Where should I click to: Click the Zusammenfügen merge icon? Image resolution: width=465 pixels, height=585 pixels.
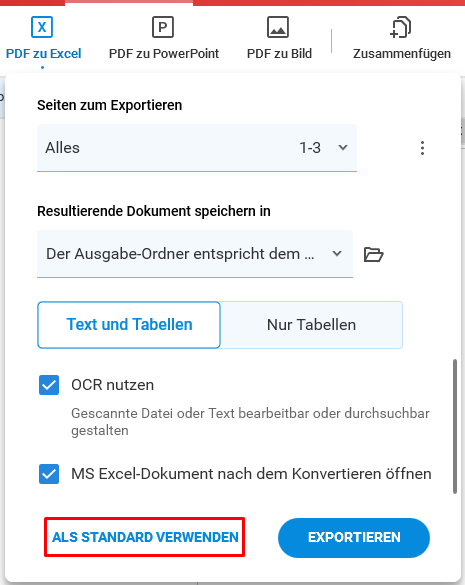tap(400, 27)
